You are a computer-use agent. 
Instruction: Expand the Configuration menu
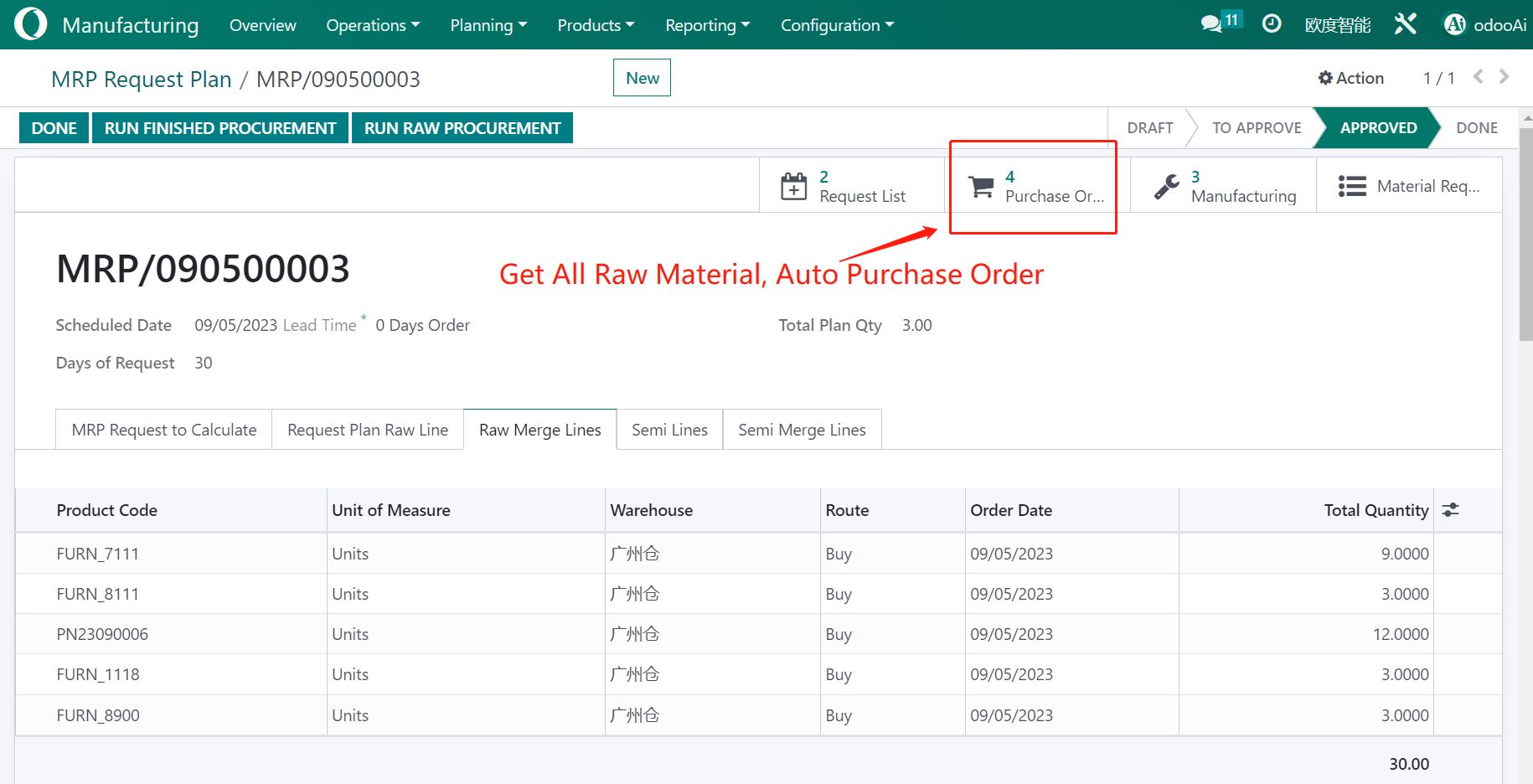(x=837, y=25)
